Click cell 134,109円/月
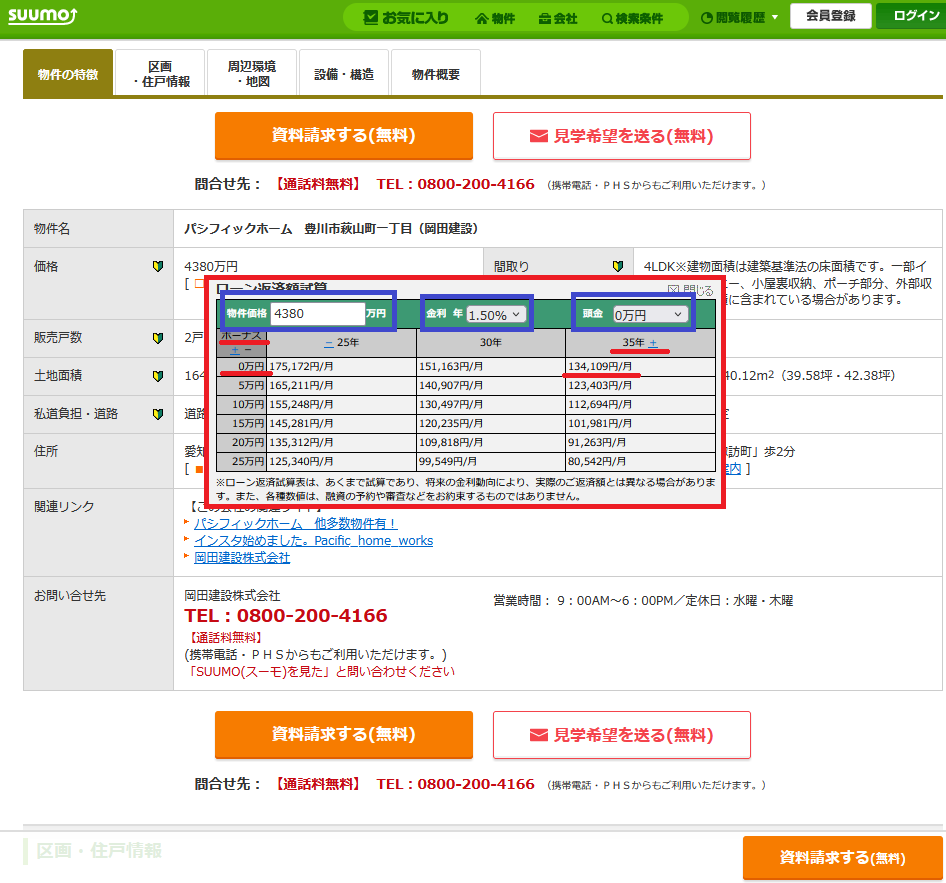The width and height of the screenshot is (946, 883). [x=640, y=366]
